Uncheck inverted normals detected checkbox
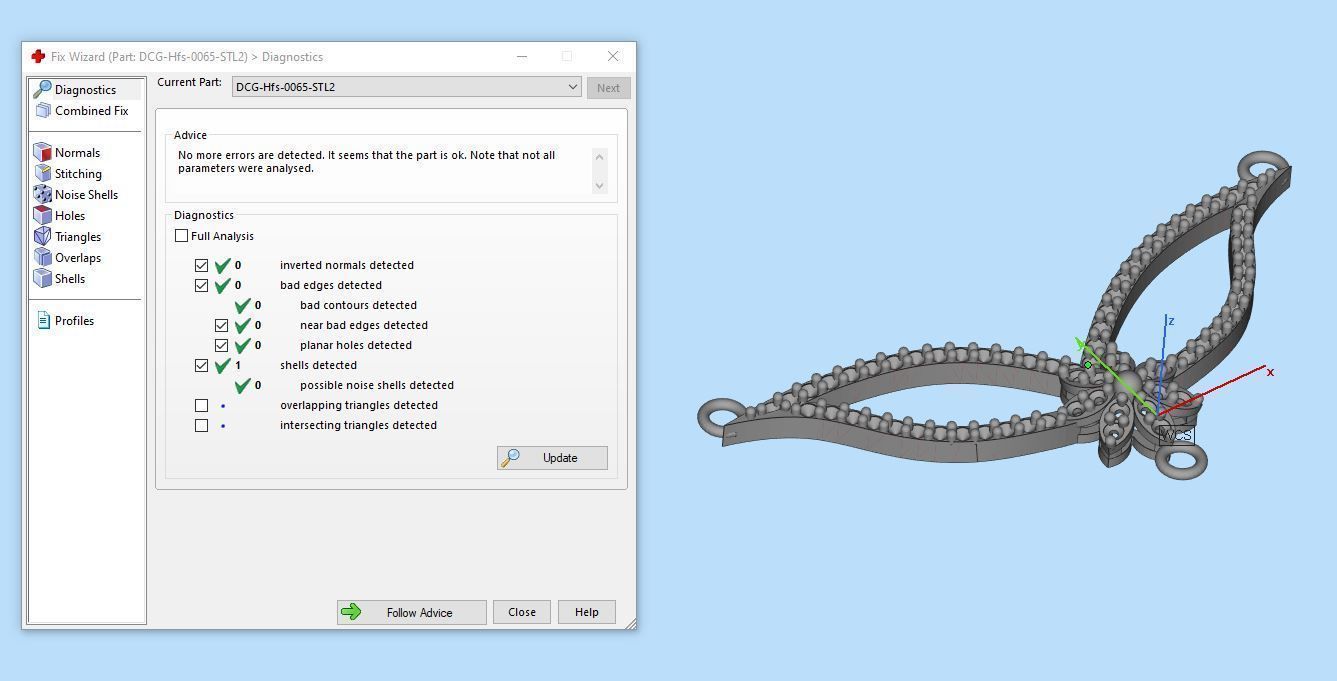Viewport: 1337px width, 681px height. point(201,265)
